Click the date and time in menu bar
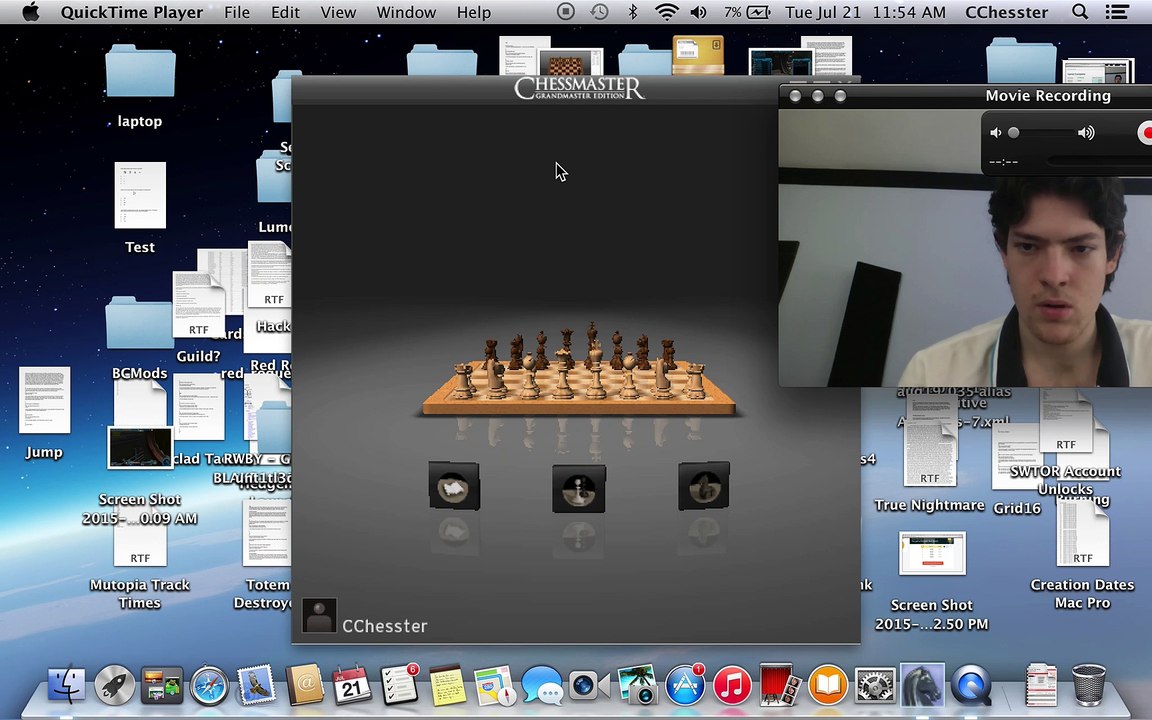The height and width of the screenshot is (720, 1152). pos(865,12)
